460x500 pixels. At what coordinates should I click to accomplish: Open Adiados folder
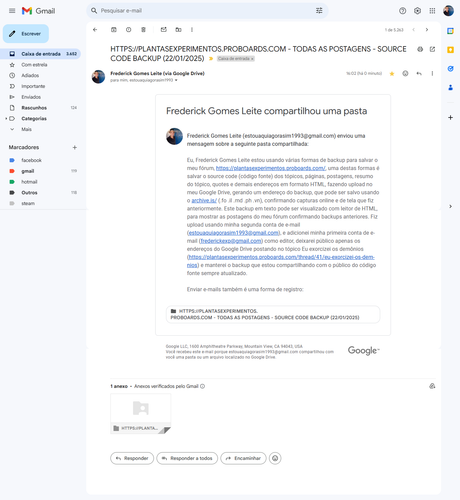[40, 75]
